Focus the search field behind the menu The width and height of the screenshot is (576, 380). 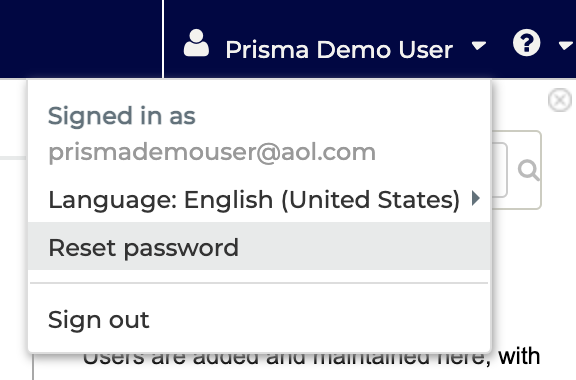pos(500,170)
